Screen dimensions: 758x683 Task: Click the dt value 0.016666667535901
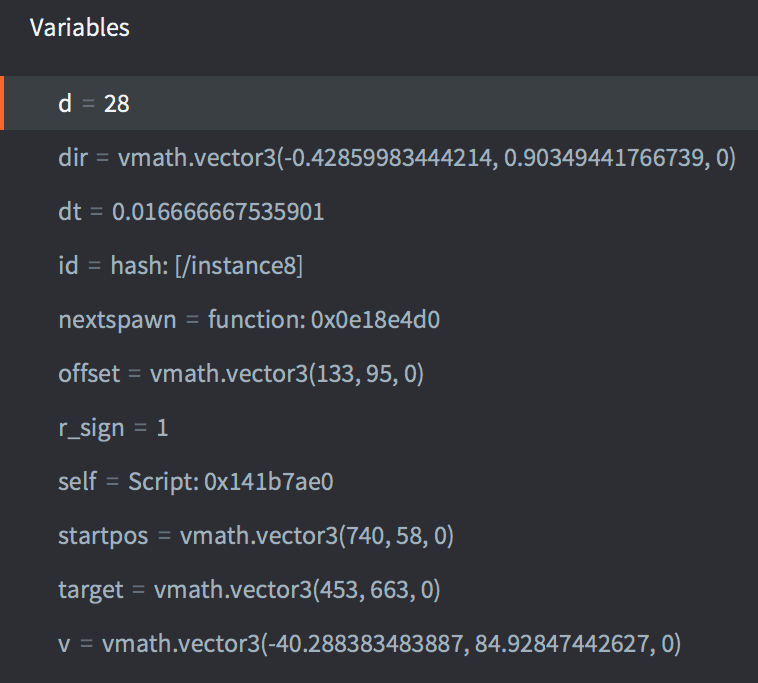pos(218,211)
